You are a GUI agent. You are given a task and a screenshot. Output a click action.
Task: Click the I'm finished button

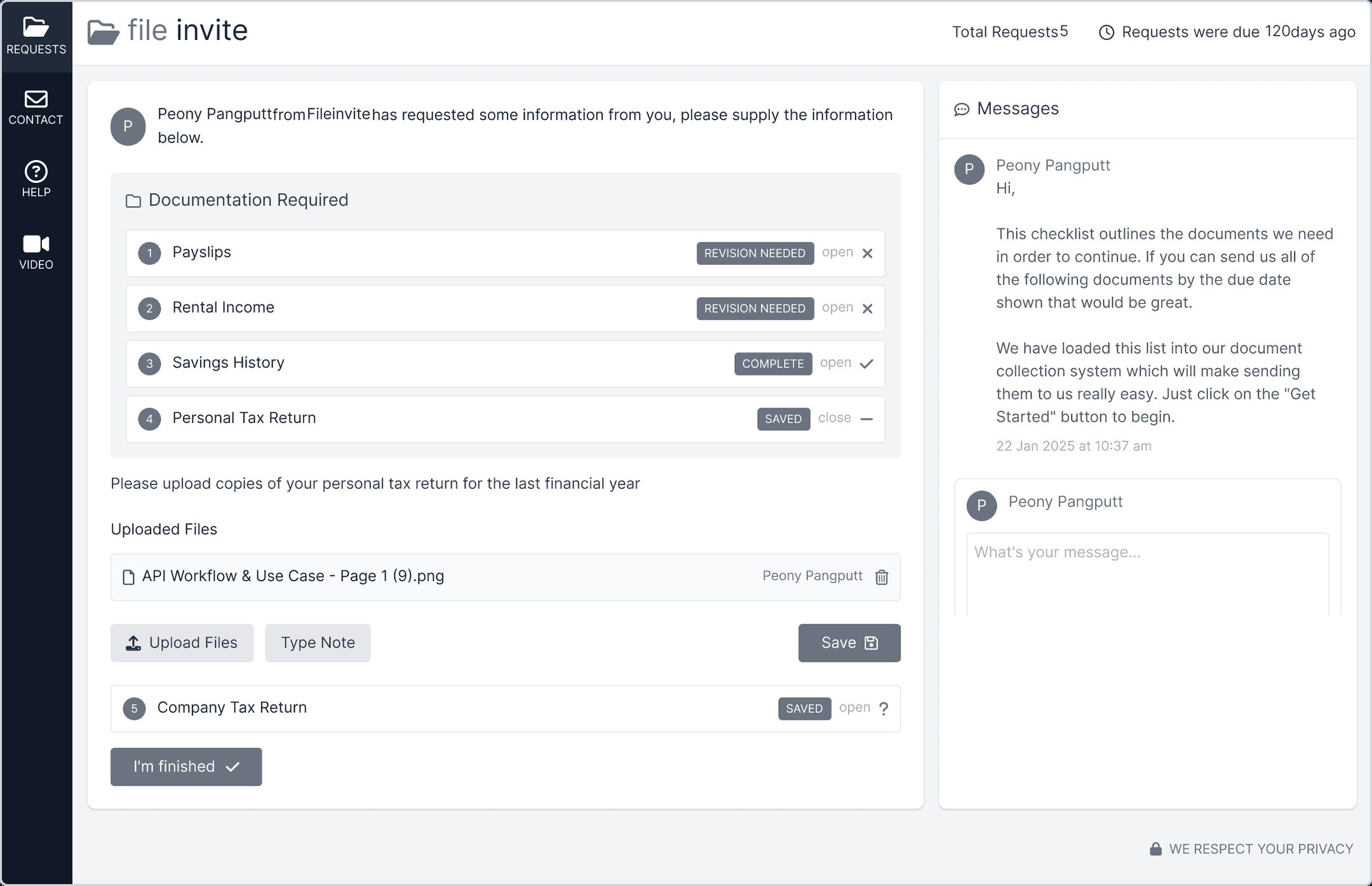(x=186, y=767)
